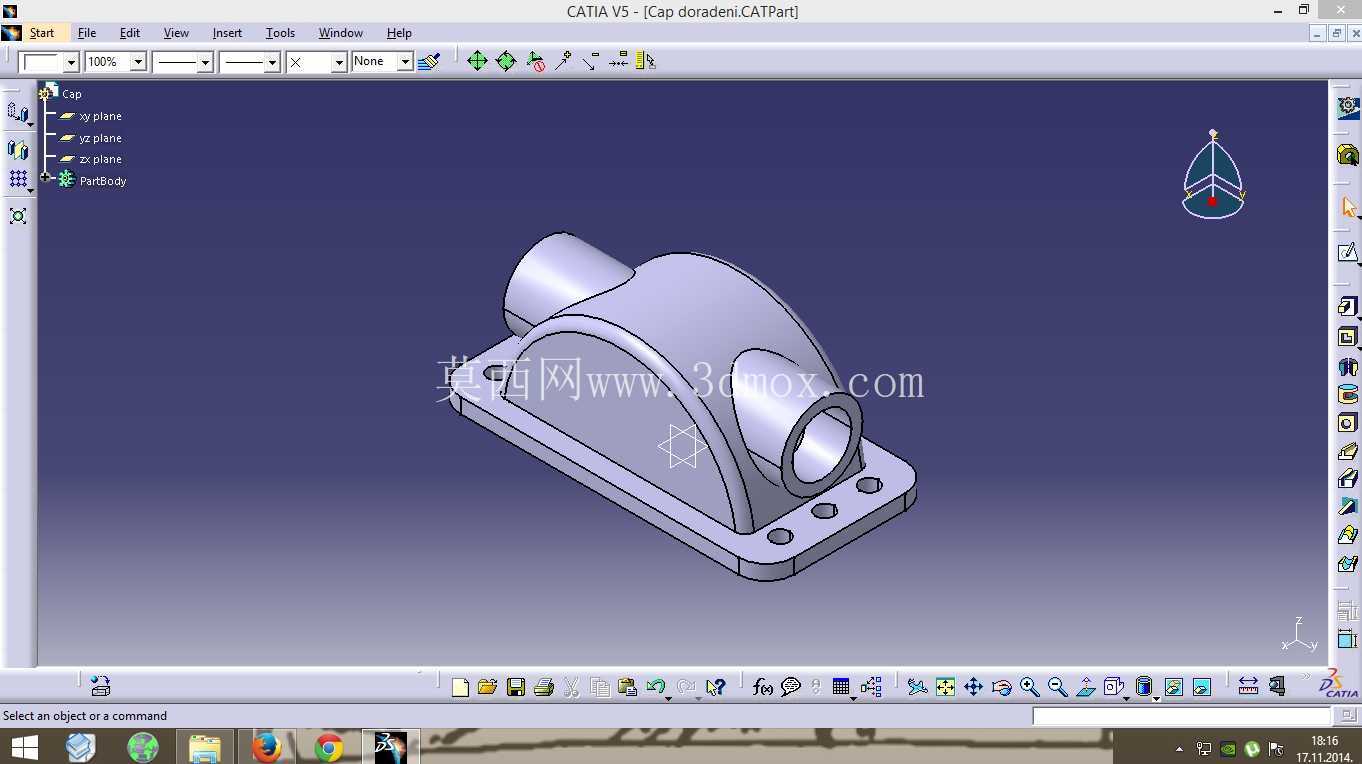Image resolution: width=1362 pixels, height=764 pixels.
Task: Open the Design Table tool
Action: 841,687
